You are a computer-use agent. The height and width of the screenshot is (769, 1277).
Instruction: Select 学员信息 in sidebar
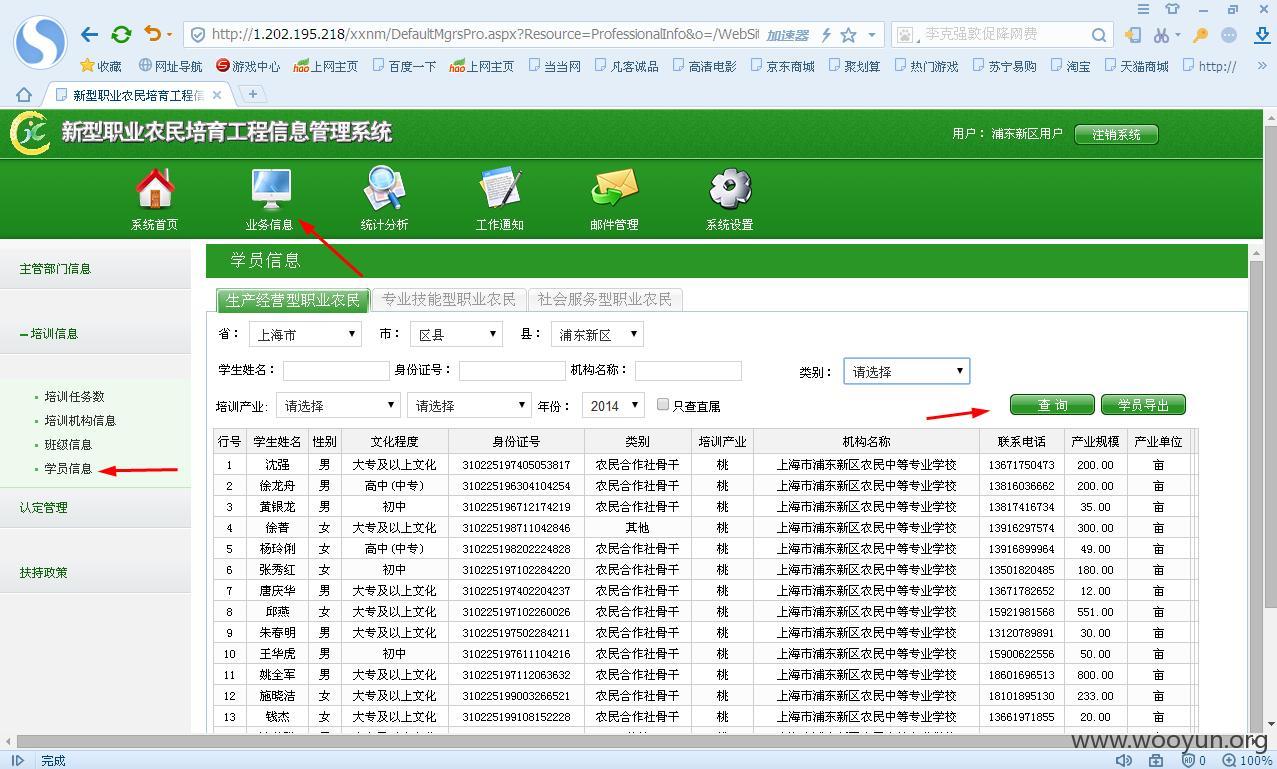[x=68, y=469]
